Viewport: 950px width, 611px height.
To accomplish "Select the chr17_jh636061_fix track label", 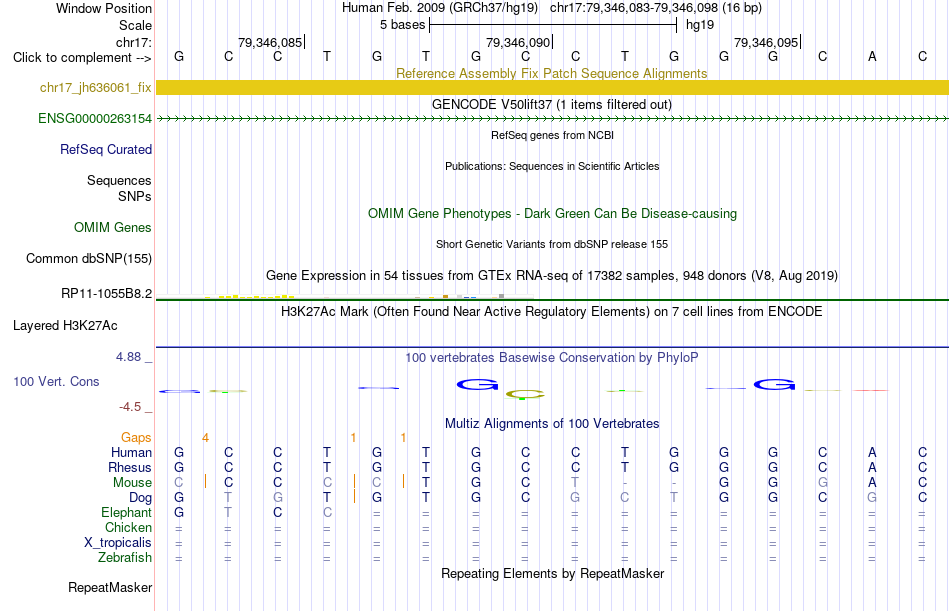I will [96, 87].
